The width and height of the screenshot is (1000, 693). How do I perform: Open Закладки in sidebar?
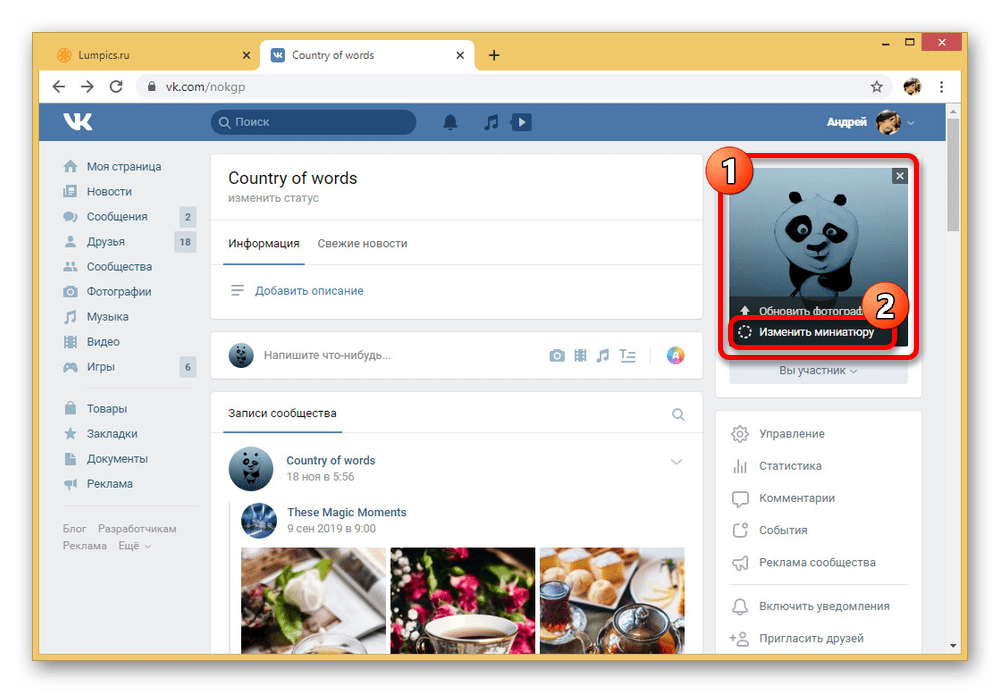click(112, 434)
